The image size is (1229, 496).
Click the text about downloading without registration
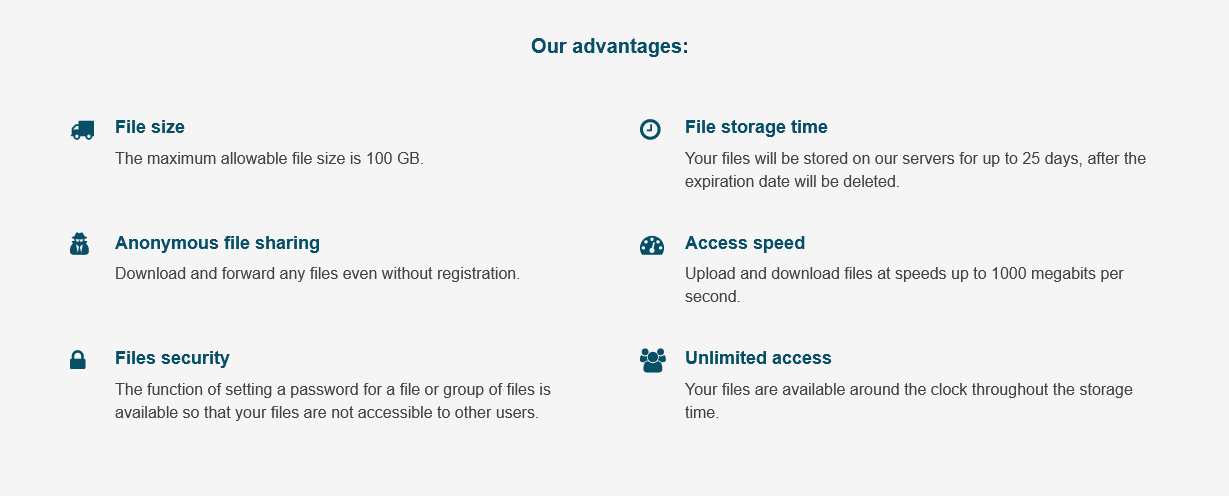coord(318,273)
